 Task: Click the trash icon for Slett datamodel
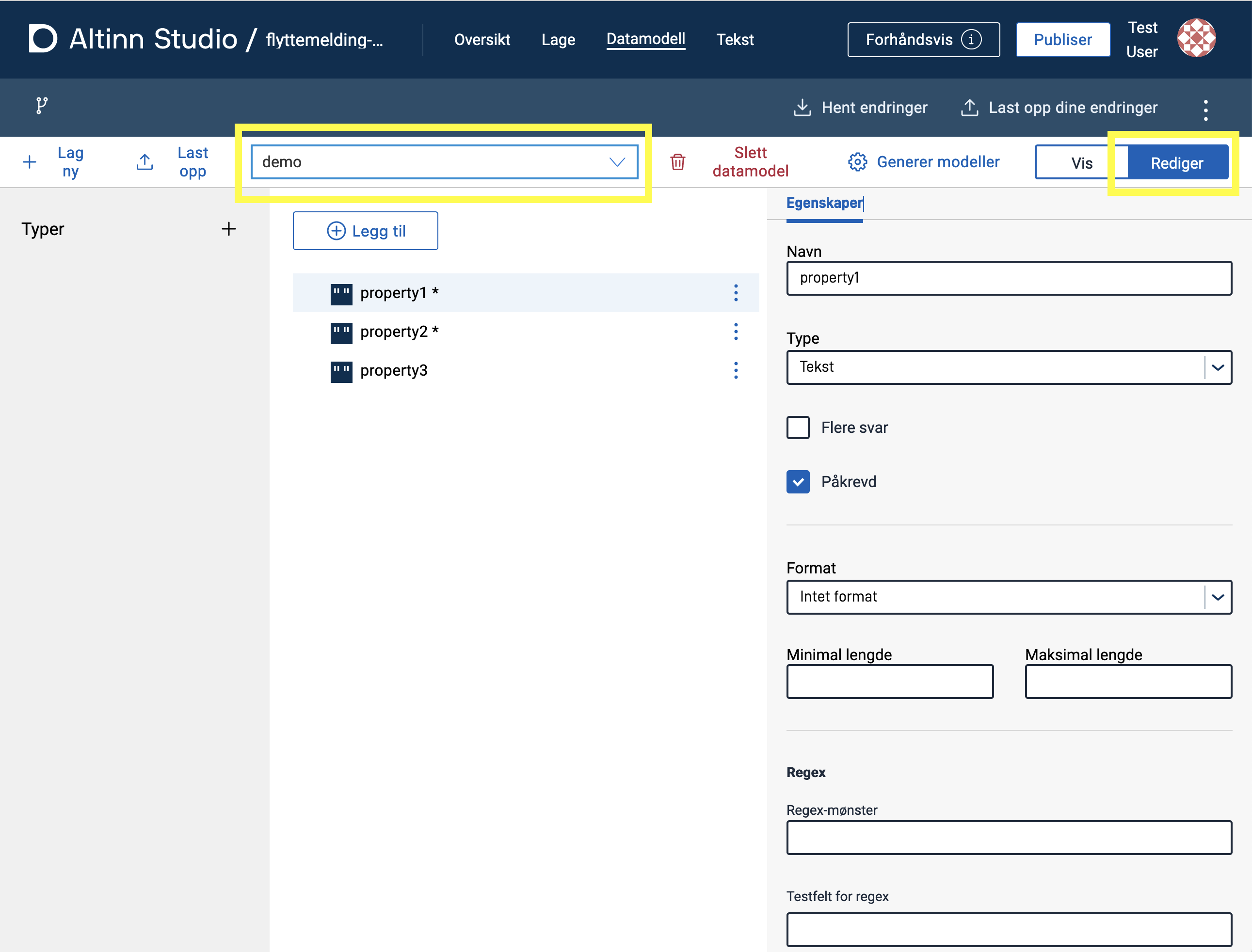(677, 162)
